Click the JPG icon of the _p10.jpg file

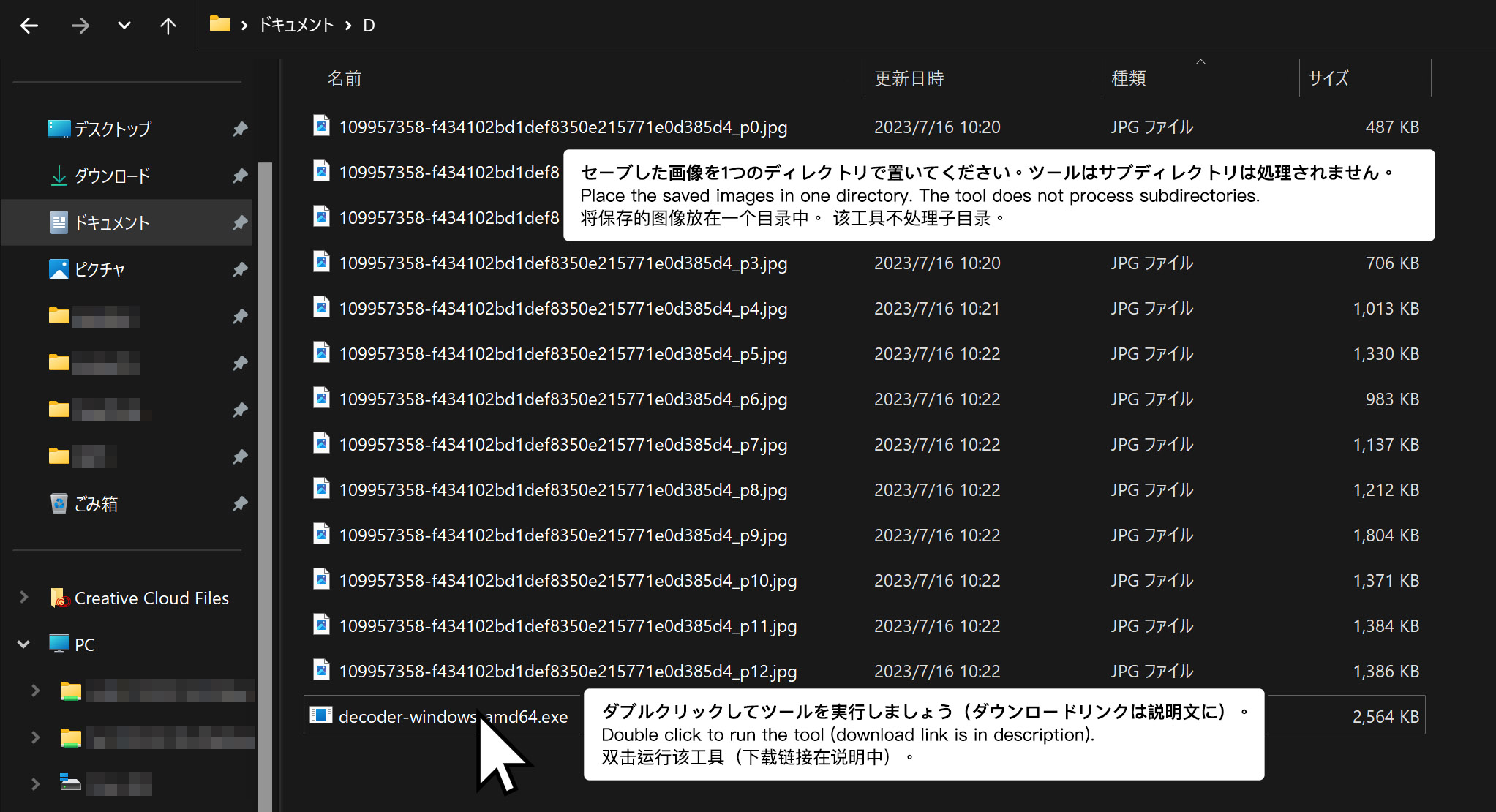321,579
